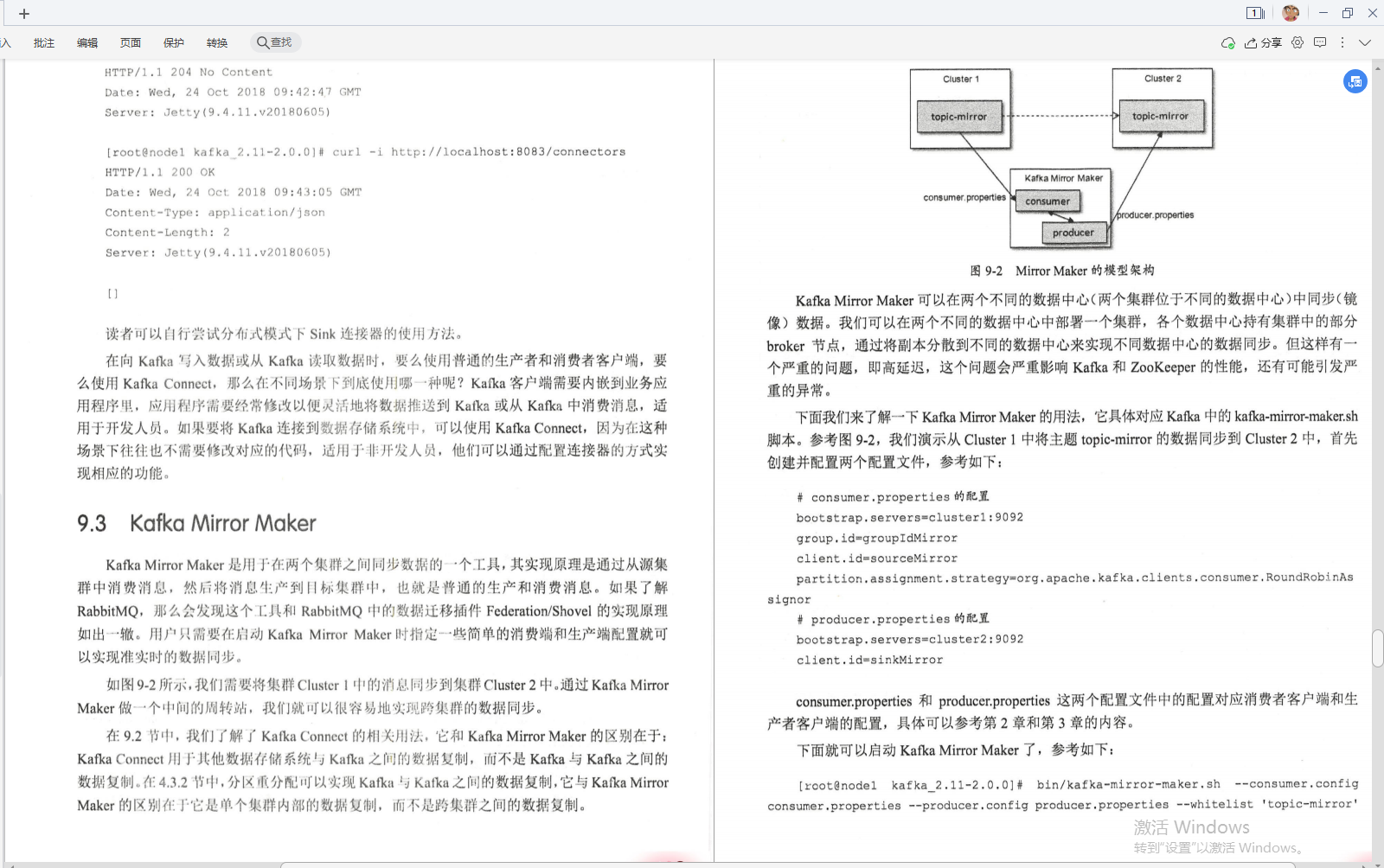This screenshot has height=868, width=1384.
Task: Open the user avatar profile
Action: (1291, 13)
